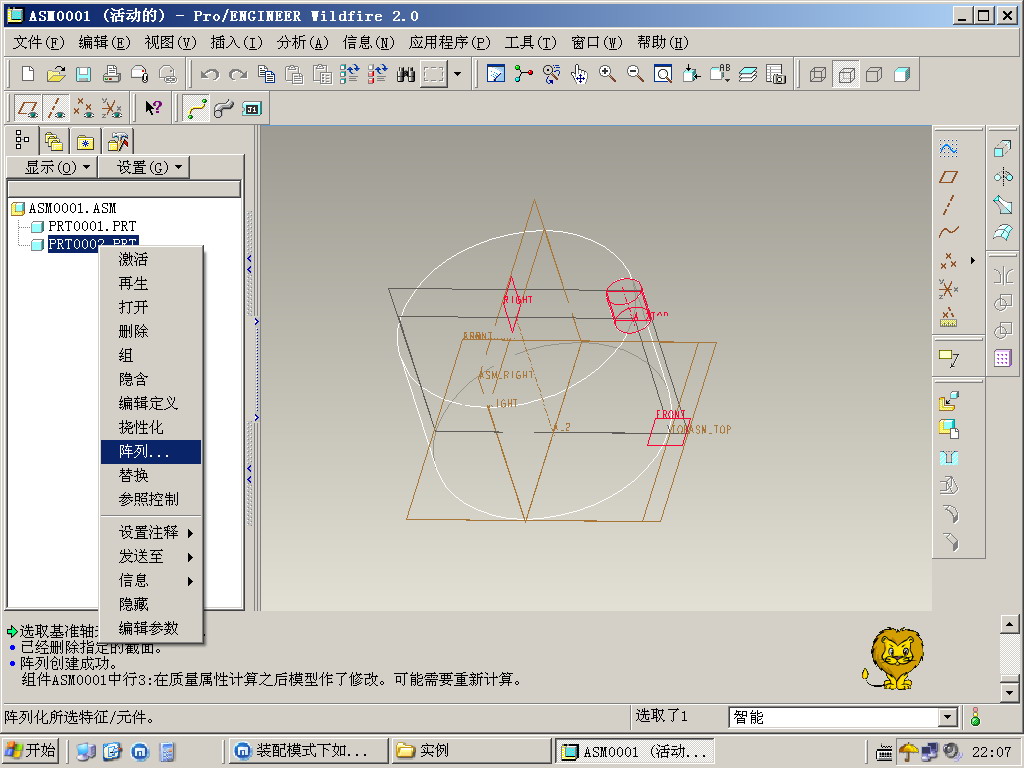Click the context-sensitive help arrow icon

[153, 108]
